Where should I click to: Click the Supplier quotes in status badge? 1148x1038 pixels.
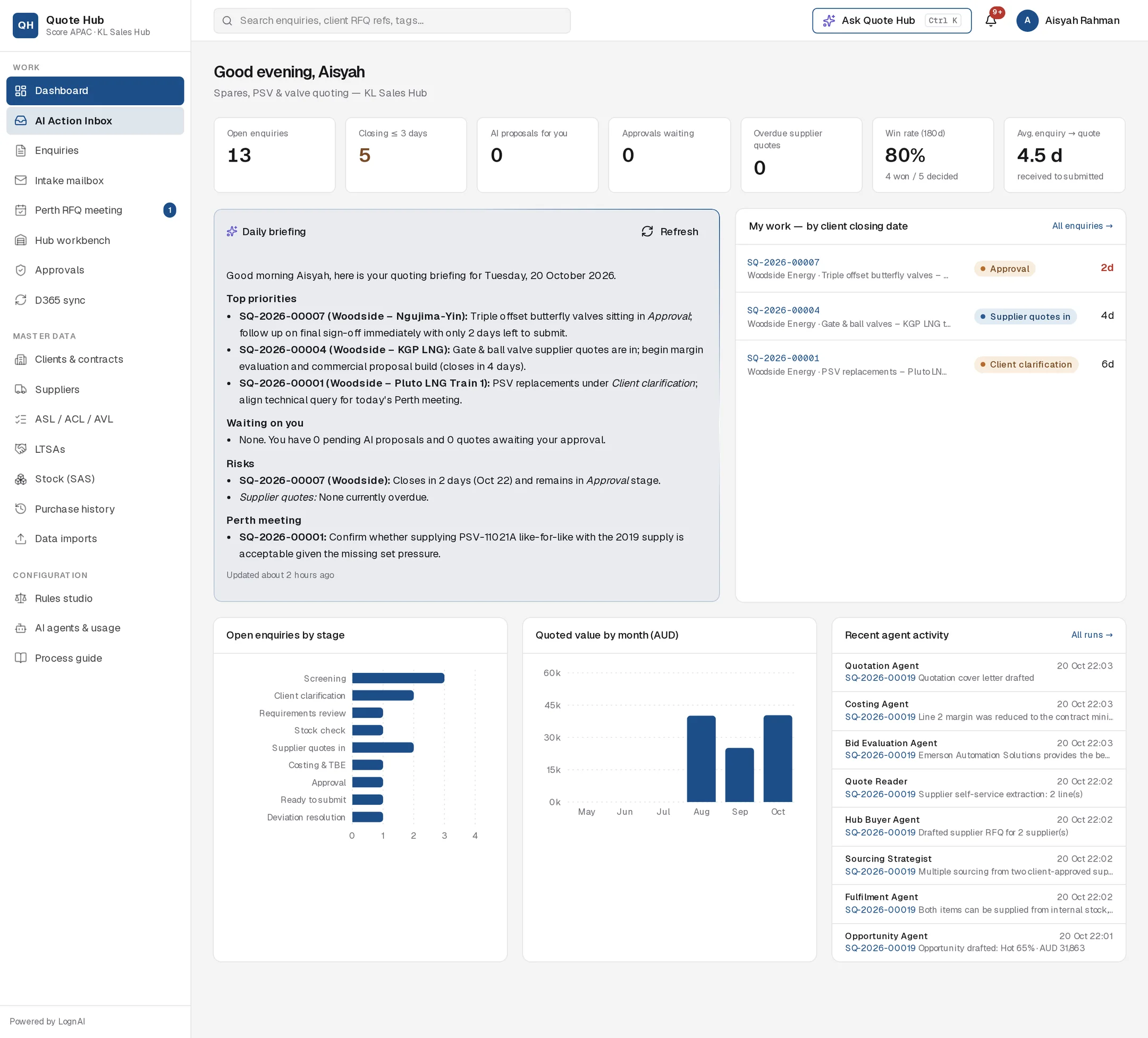(x=1025, y=317)
